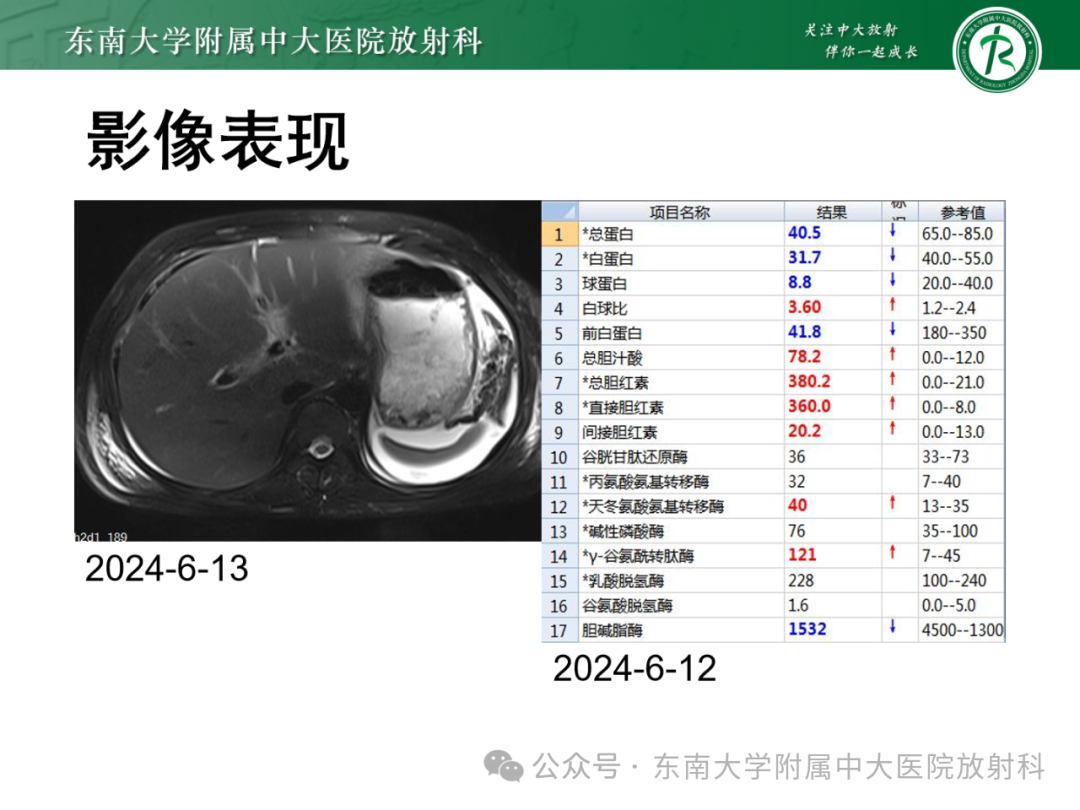Click the red up arrow in γ-谷氨酰转肽酶 row
1080x810 pixels.
(x=893, y=552)
